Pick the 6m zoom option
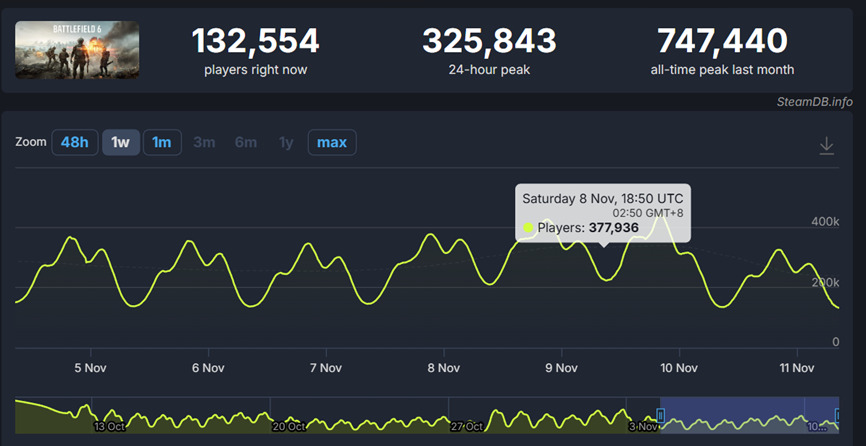 (x=246, y=142)
